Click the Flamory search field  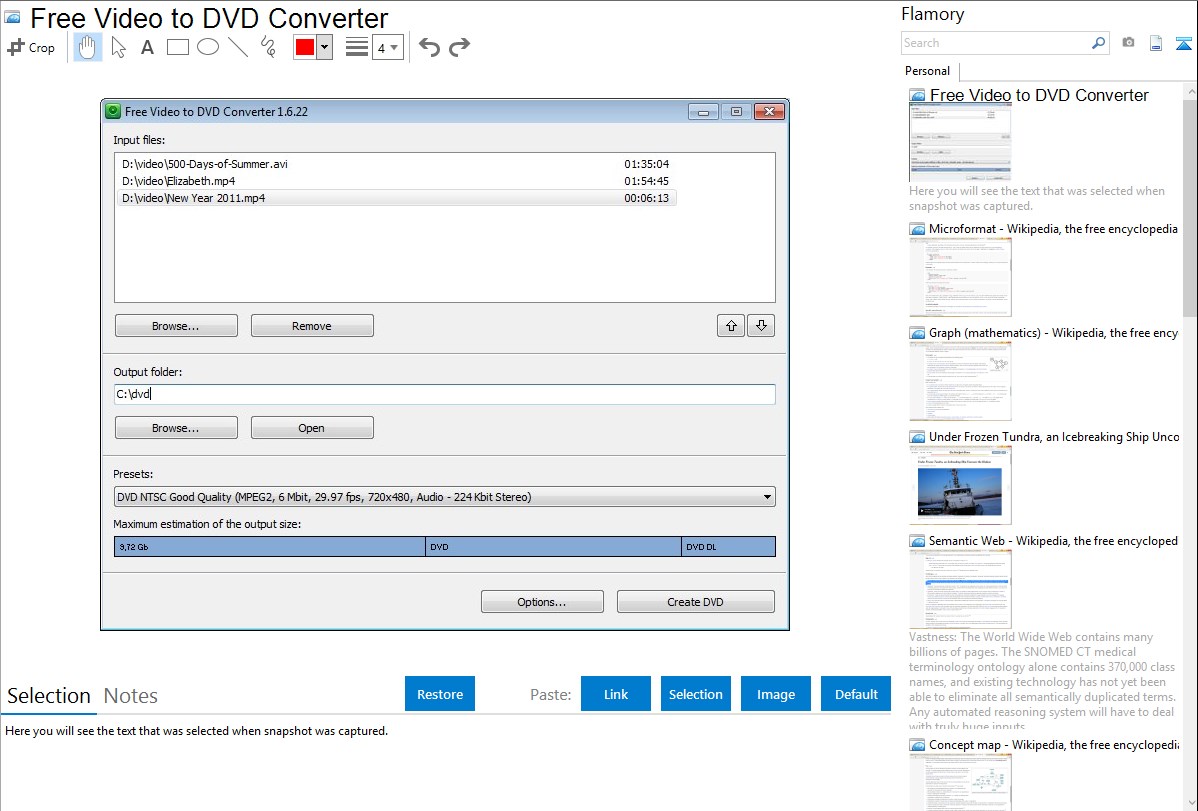coord(995,43)
